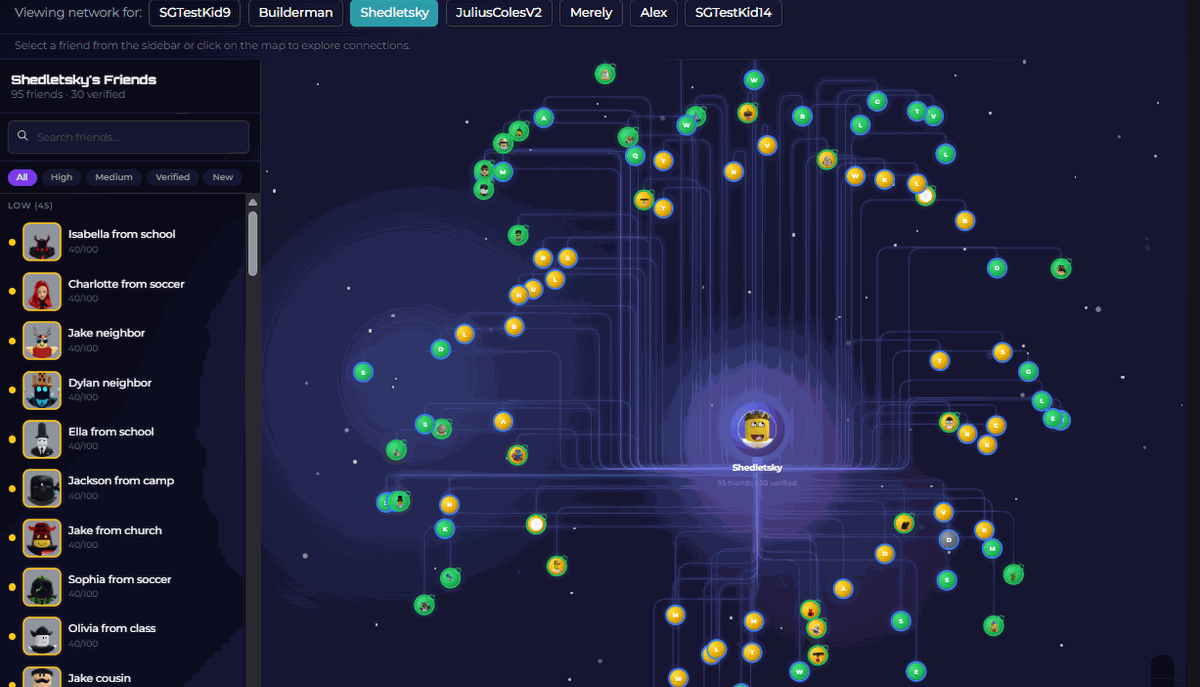
Task: Toggle the Verified filter chip
Action: pyautogui.click(x=172, y=177)
